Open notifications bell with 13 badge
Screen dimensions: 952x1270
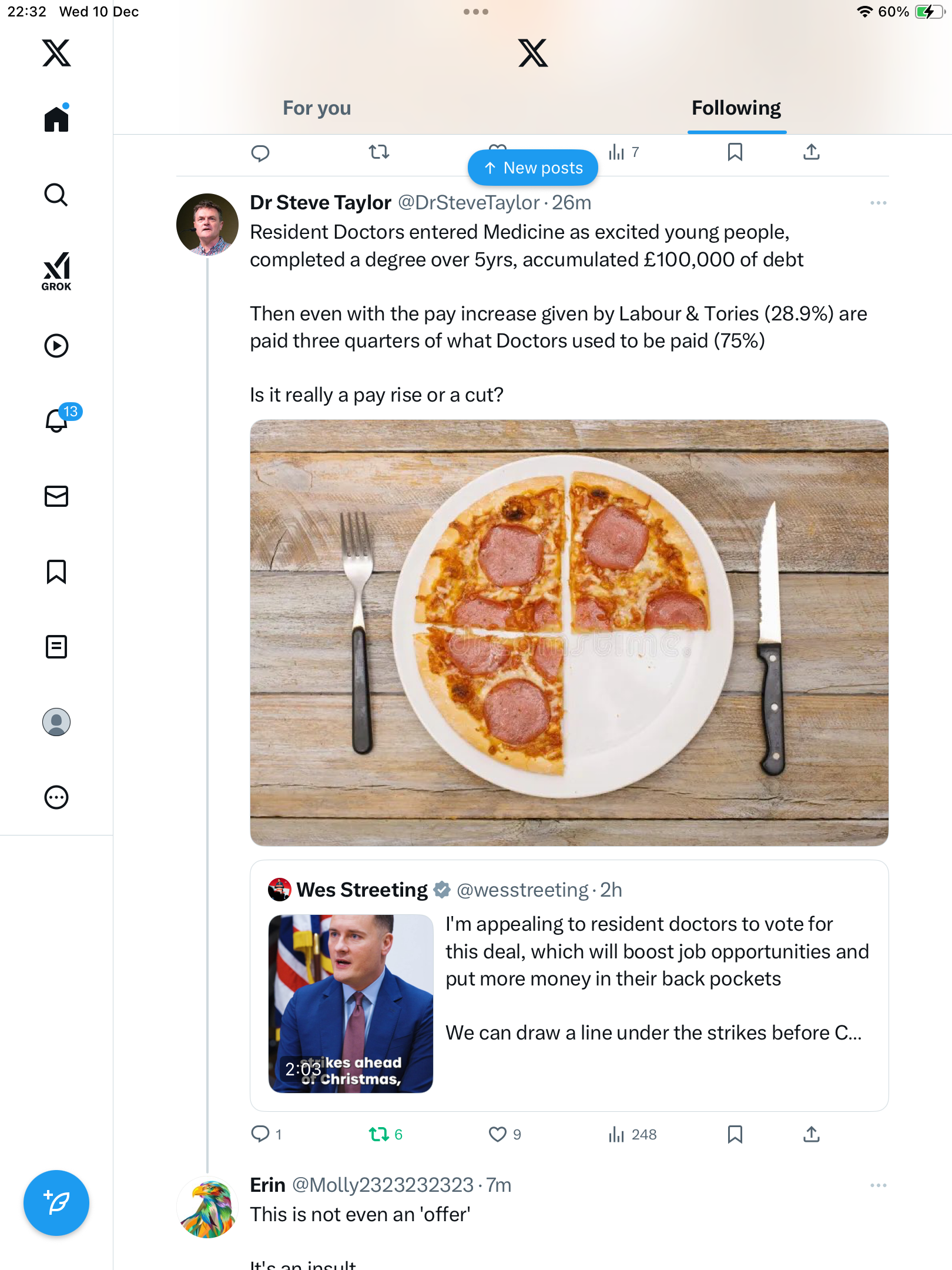58,420
